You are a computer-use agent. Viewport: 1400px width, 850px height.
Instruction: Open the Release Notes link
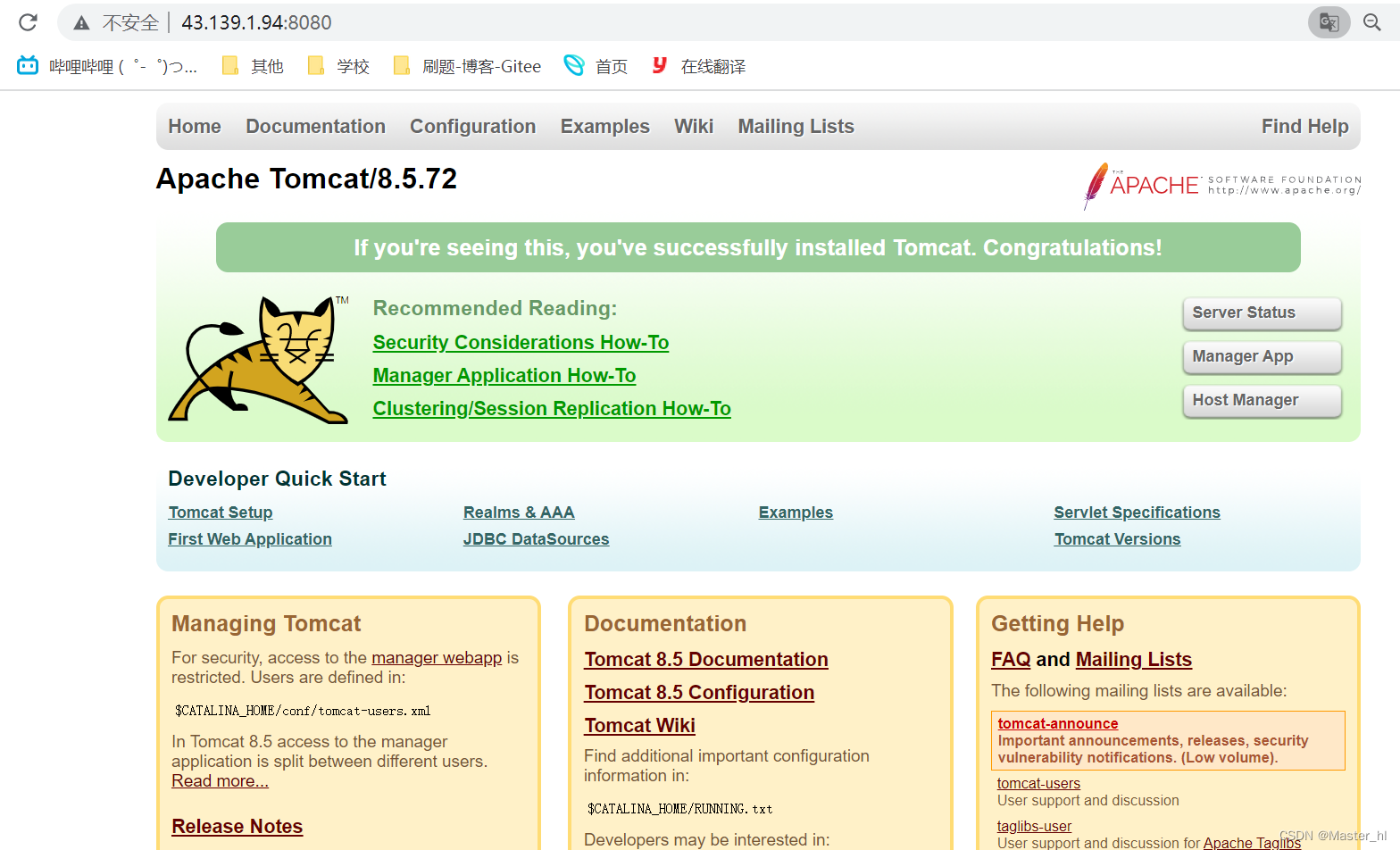[x=237, y=827]
